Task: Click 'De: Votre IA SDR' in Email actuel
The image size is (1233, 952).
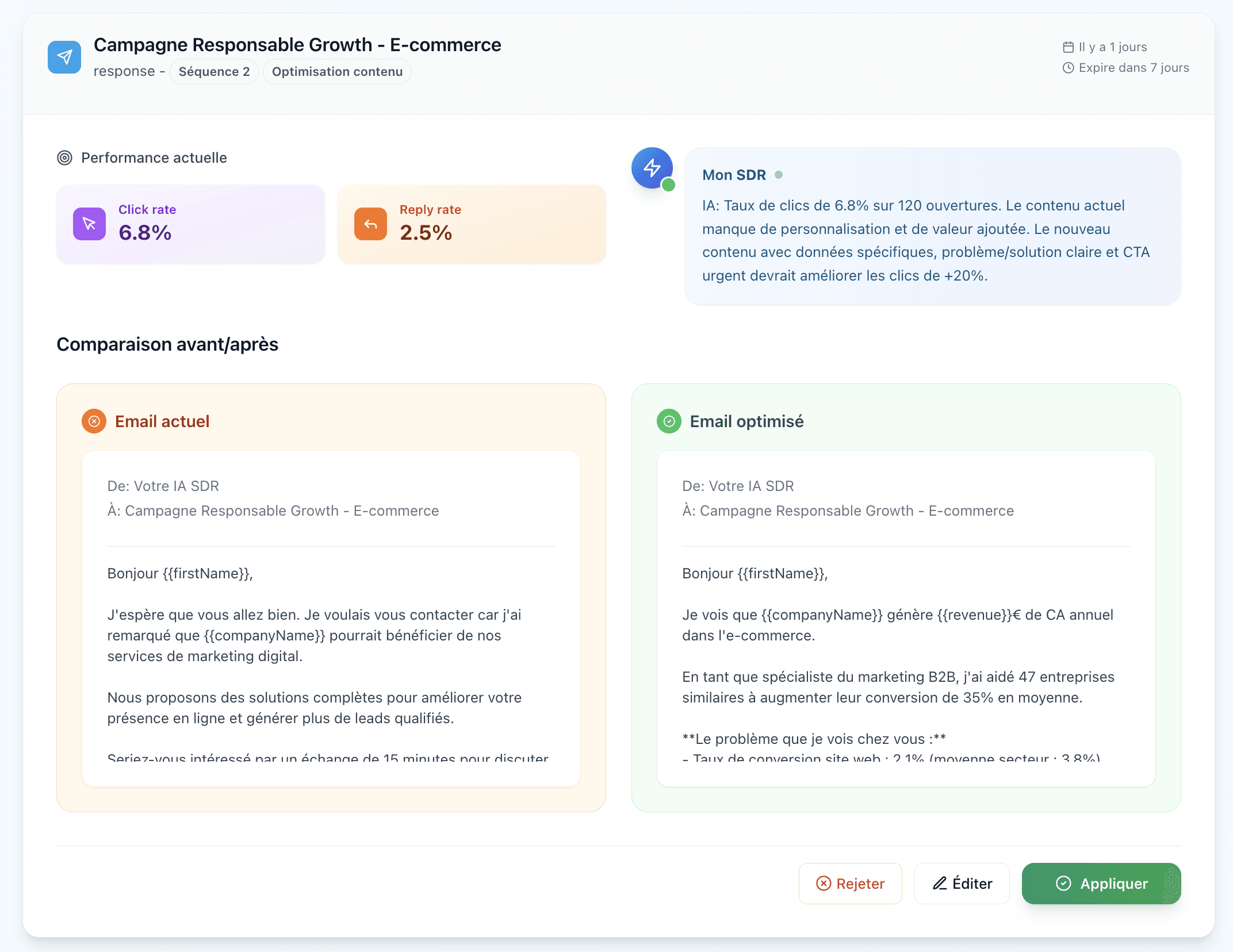Action: click(163, 486)
